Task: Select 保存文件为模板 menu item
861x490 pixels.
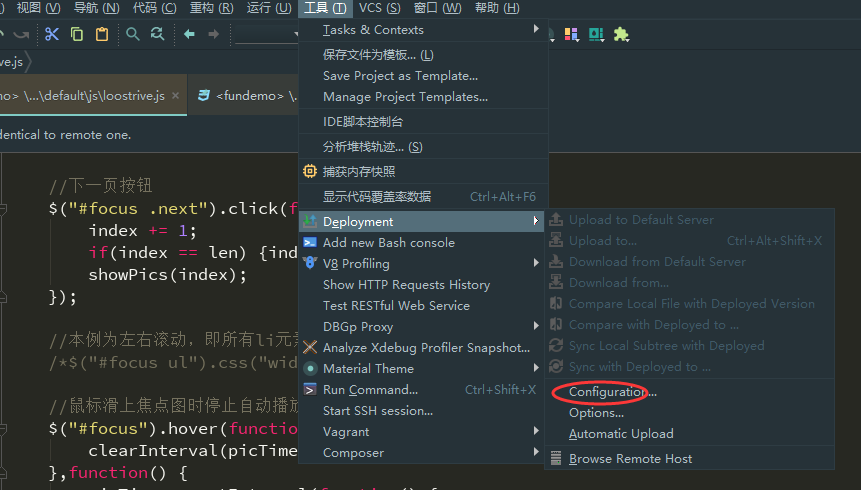Action: point(423,55)
